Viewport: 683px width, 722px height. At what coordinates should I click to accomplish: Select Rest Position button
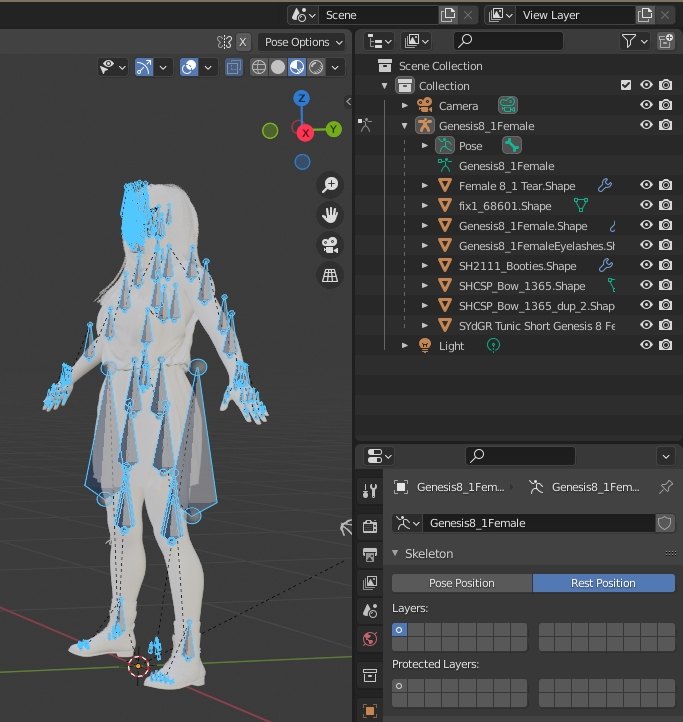(603, 583)
